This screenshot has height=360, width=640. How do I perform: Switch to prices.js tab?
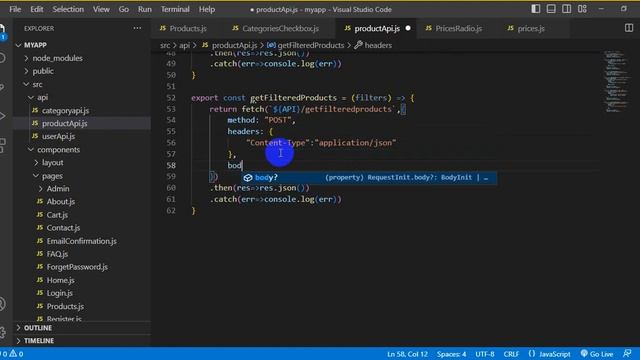coord(531,28)
